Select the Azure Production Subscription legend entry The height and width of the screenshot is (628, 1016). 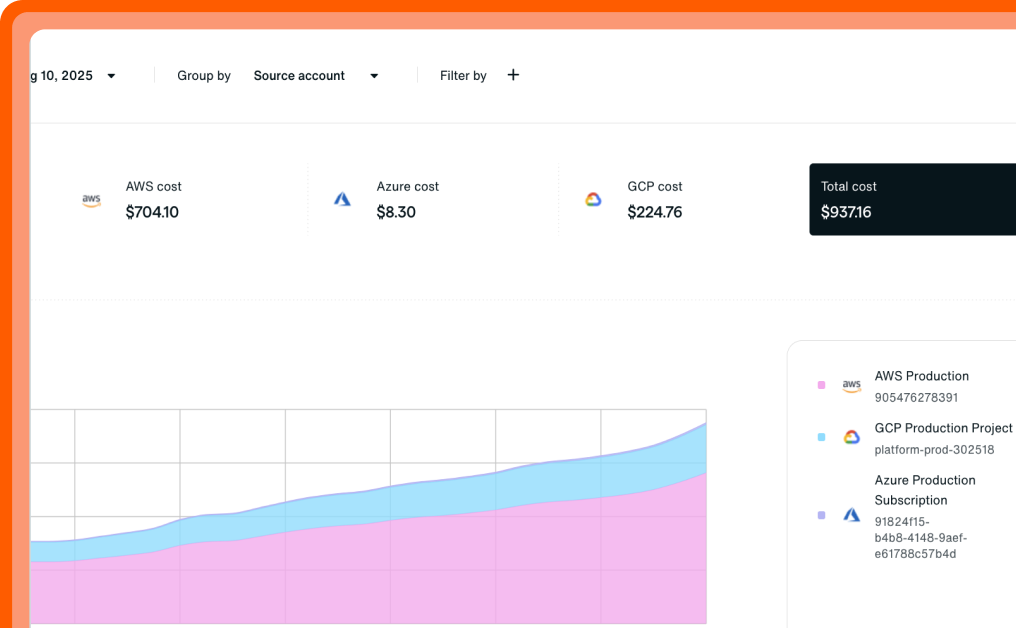pyautogui.click(x=925, y=490)
